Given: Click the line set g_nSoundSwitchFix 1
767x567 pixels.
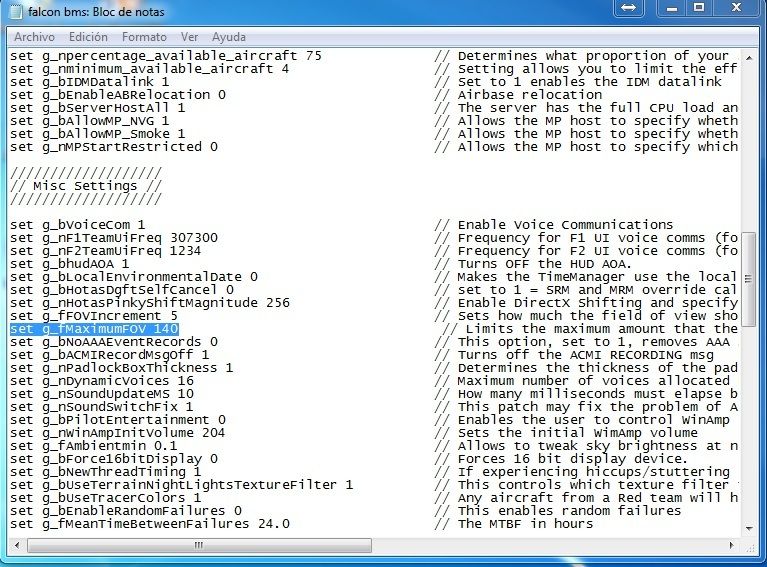Looking at the screenshot, I should [101, 407].
